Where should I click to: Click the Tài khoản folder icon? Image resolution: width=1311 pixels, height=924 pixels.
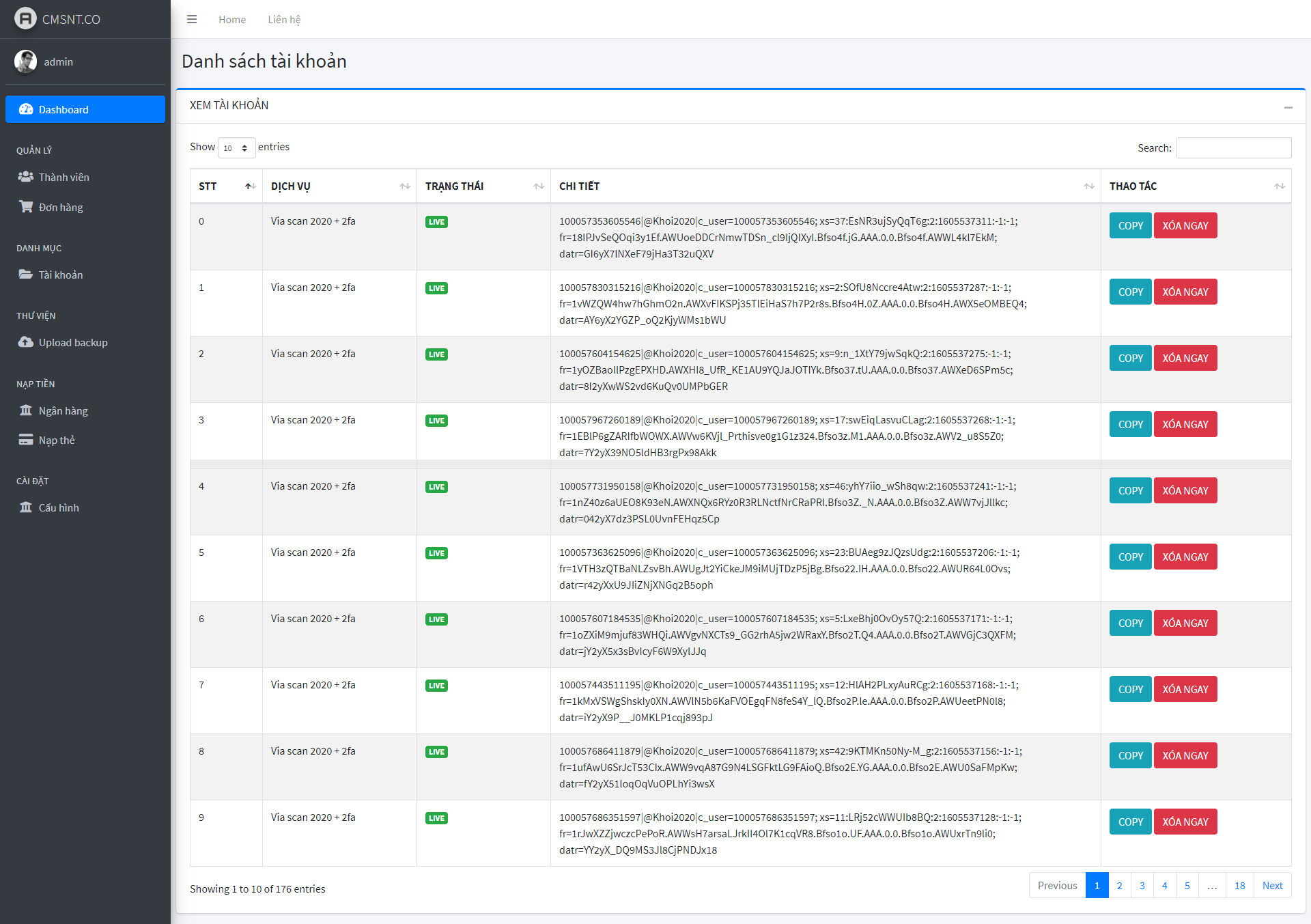click(x=26, y=275)
